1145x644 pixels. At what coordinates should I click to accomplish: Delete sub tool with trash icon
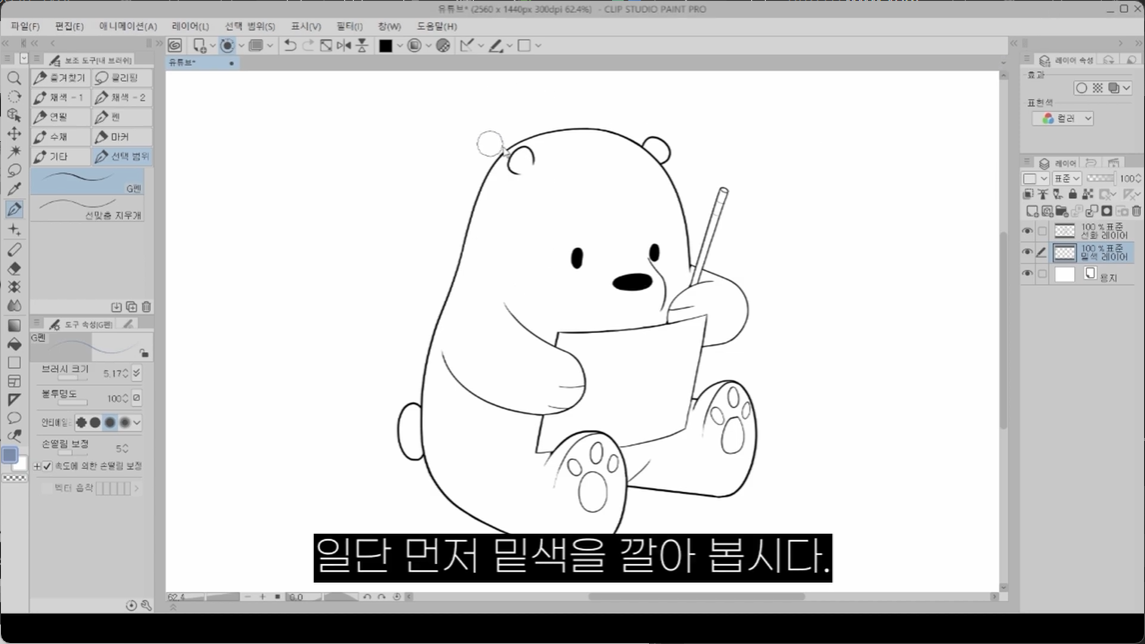click(146, 307)
